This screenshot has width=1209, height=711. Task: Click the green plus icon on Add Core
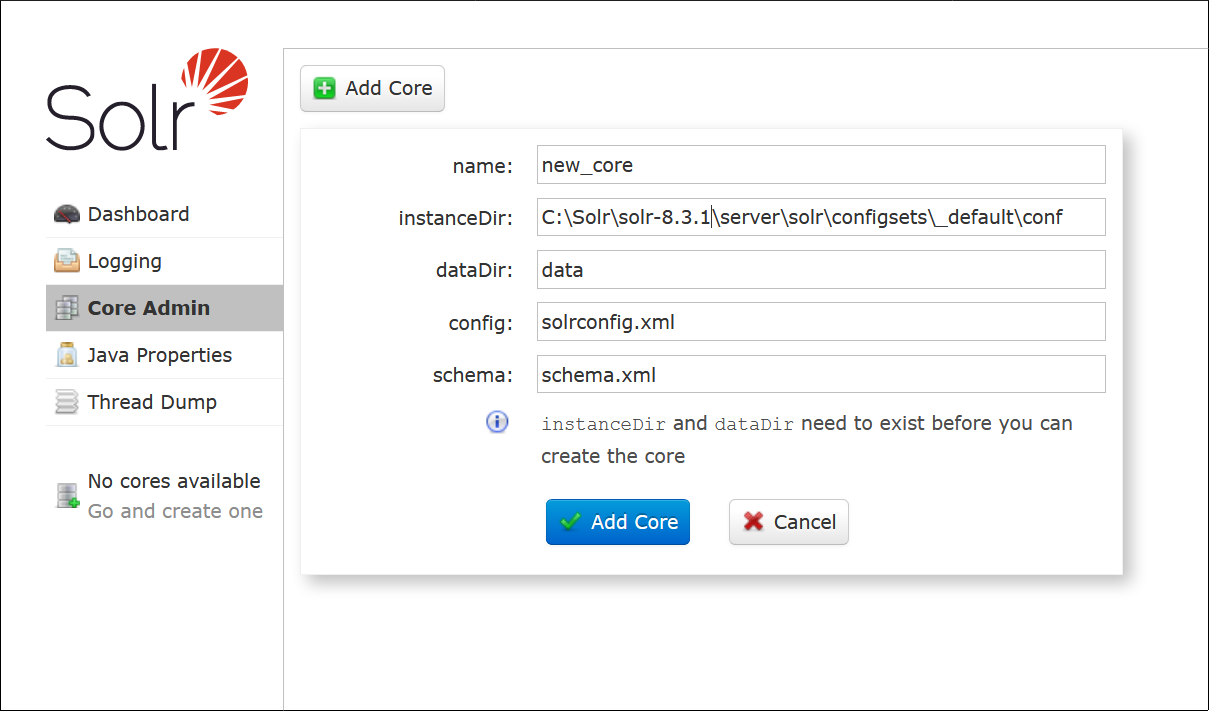tap(323, 88)
